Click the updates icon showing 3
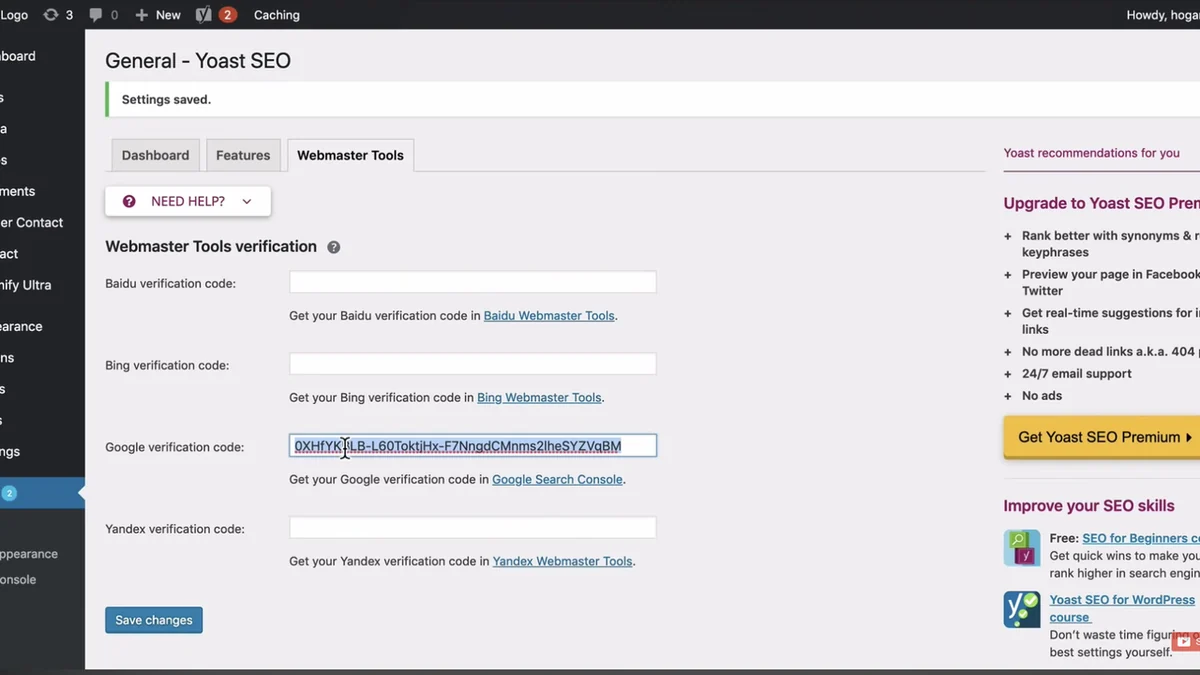This screenshot has height=675, width=1200. coord(58,15)
